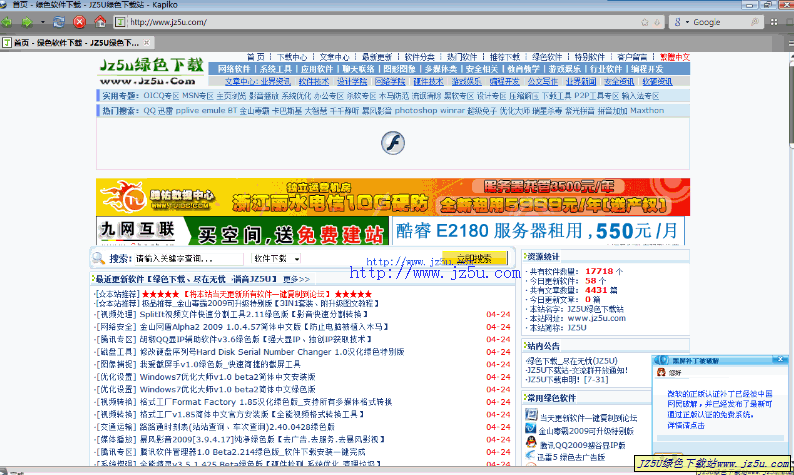The image size is (794, 475).
Task: Open the 公文写作 article link
Action: [x=542, y=81]
